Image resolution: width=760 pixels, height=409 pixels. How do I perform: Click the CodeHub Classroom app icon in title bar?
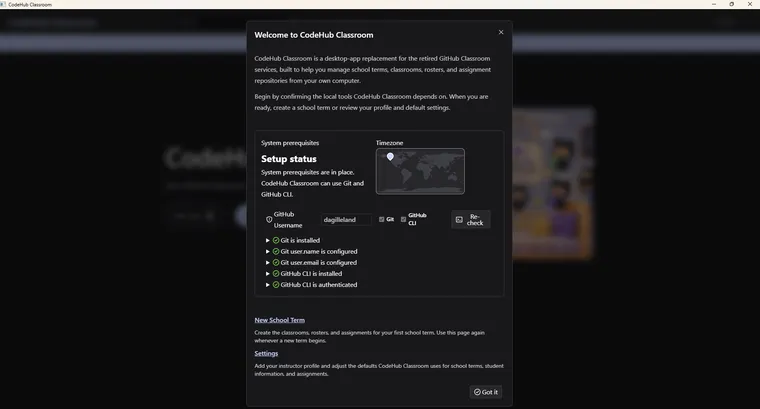pos(3,4)
